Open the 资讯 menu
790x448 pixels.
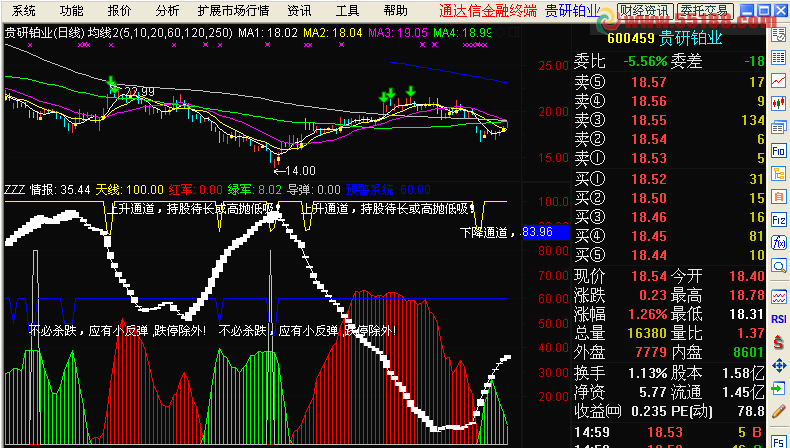click(x=299, y=10)
